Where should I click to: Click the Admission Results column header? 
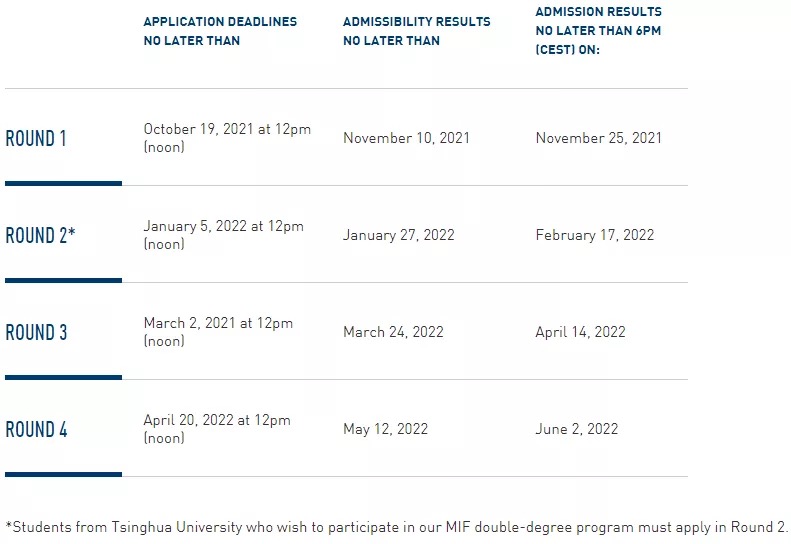coord(598,30)
